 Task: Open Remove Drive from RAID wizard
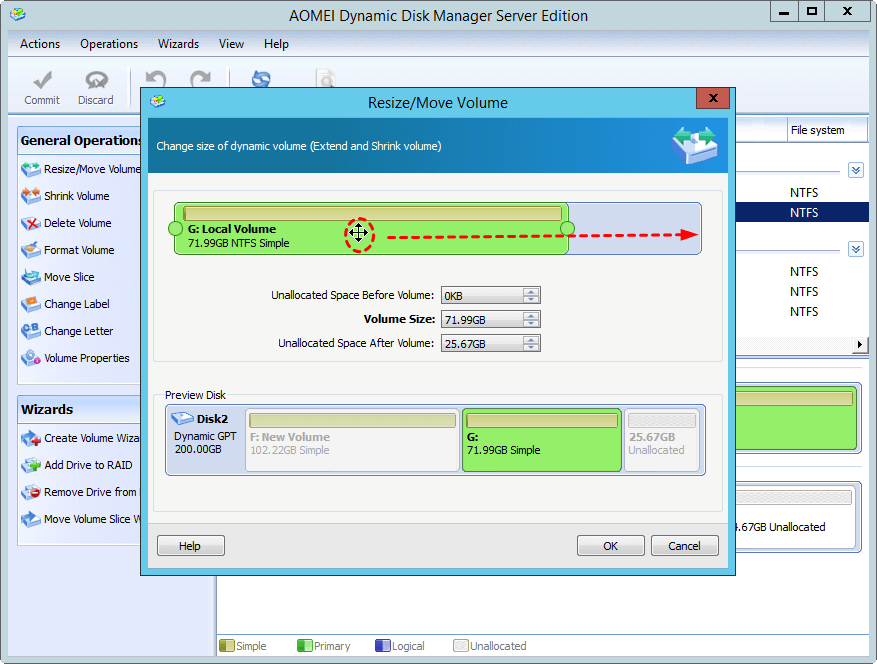tap(79, 492)
